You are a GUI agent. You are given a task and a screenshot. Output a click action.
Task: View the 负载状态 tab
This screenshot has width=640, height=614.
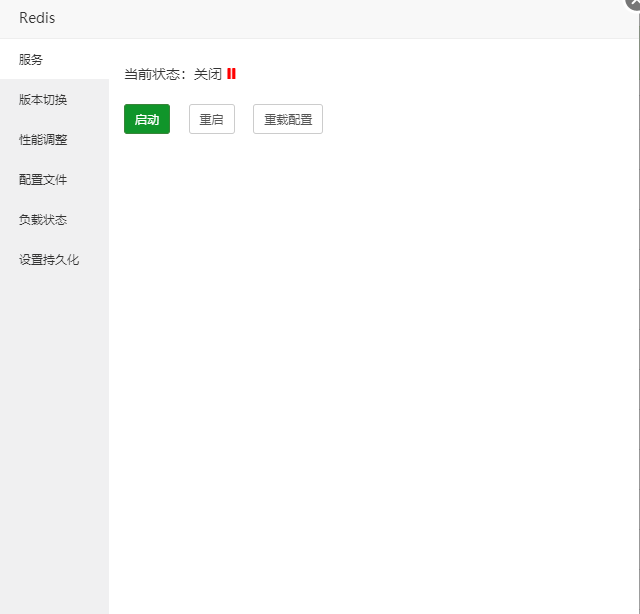[54, 219]
